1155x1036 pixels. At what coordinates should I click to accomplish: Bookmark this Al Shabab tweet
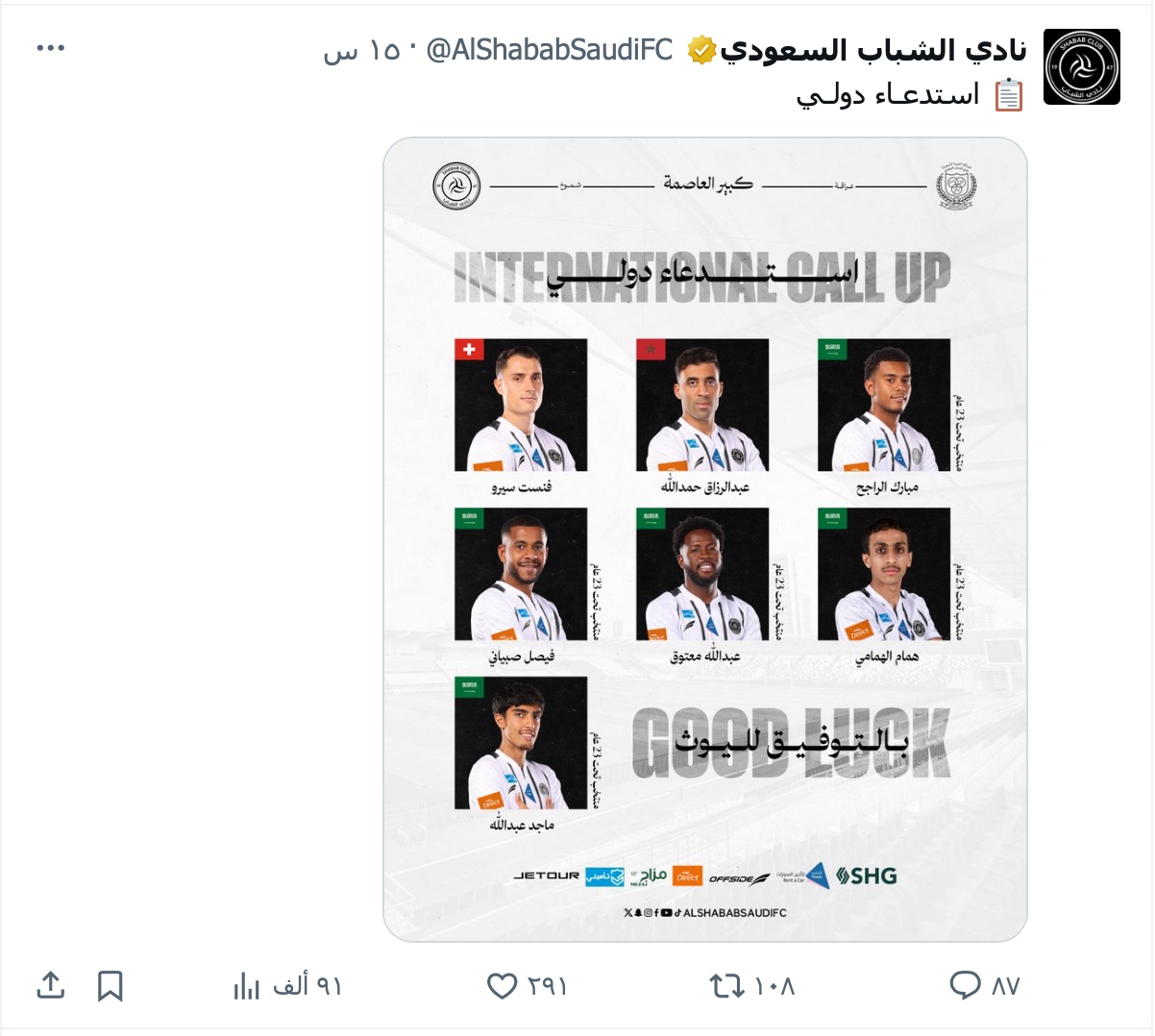111,985
